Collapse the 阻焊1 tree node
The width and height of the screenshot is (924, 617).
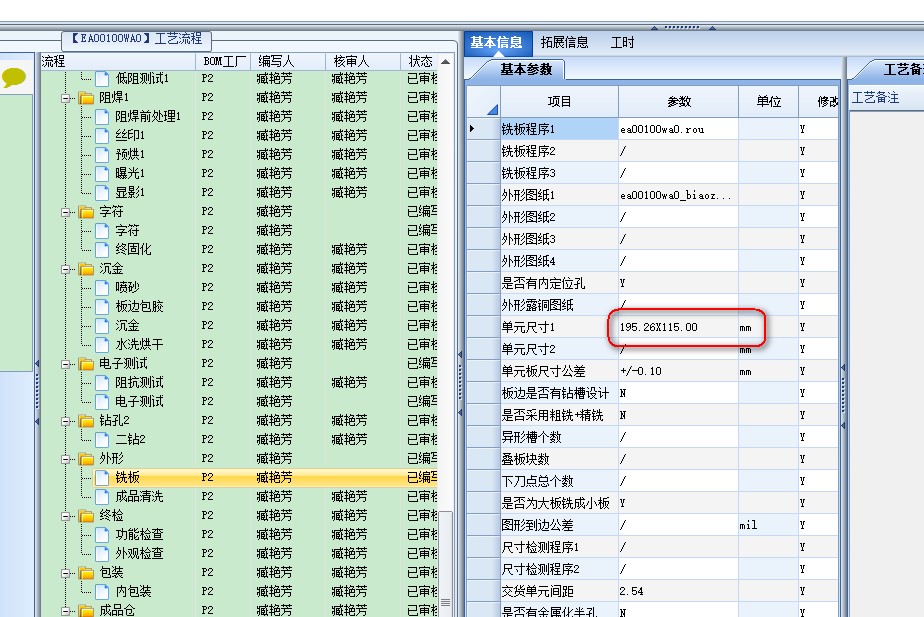[x=66, y=98]
